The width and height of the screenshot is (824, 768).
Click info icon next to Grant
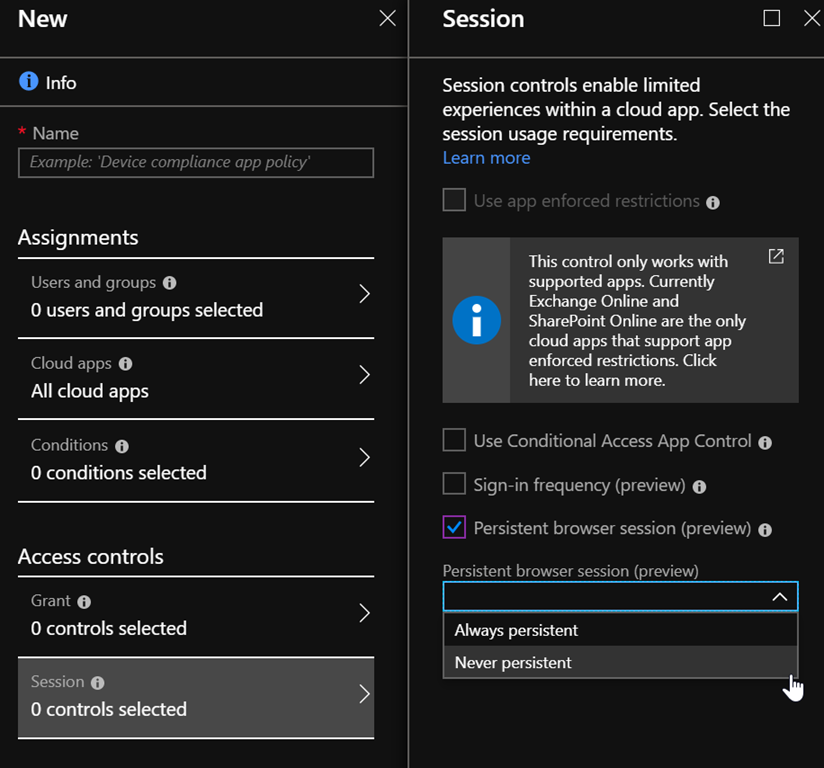tap(84, 602)
